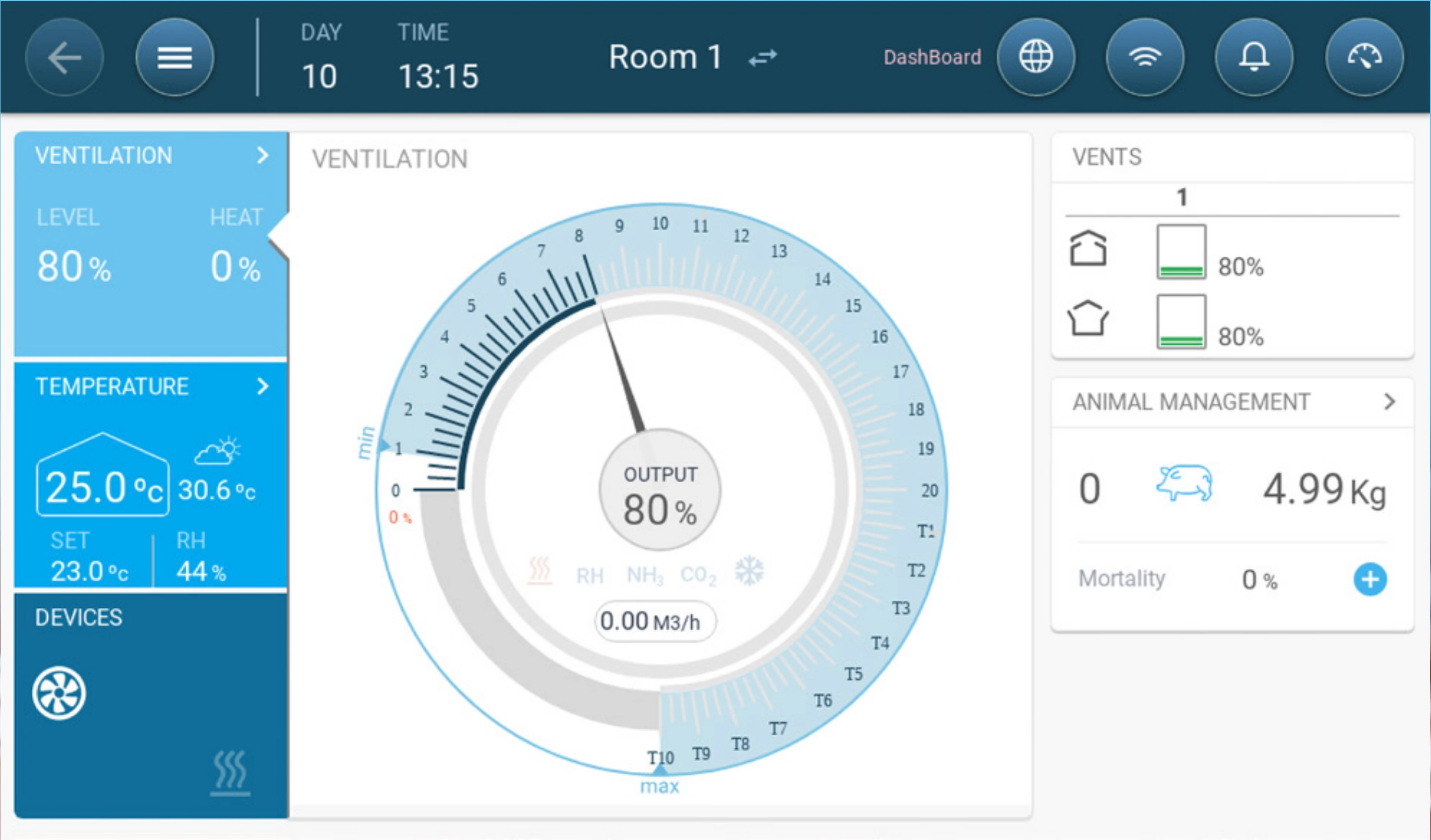The image size is (1431, 840).
Task: Click the Heat 0 % value
Action: (x=235, y=267)
